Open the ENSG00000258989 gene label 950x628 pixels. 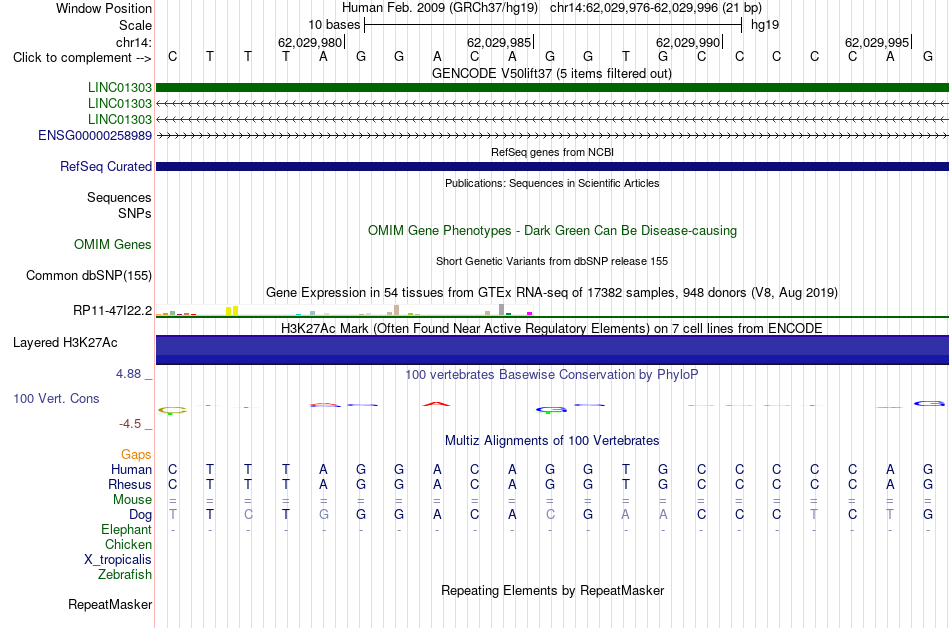[x=95, y=136]
